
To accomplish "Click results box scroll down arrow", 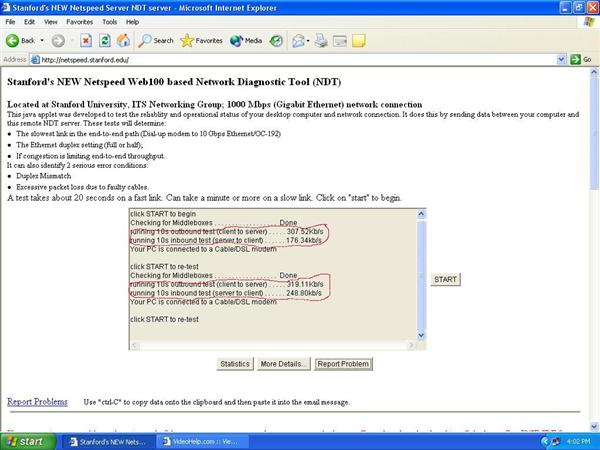I will [x=421, y=336].
